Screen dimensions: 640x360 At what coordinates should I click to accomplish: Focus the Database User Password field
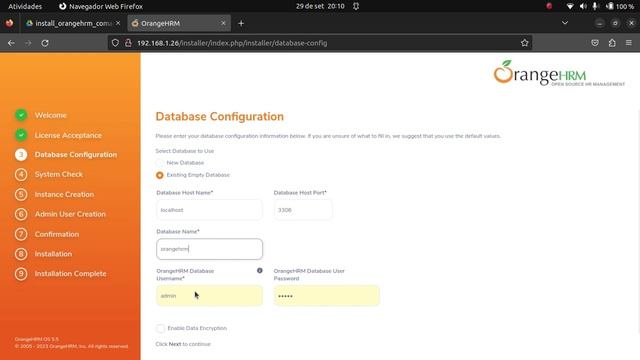pyautogui.click(x=327, y=296)
